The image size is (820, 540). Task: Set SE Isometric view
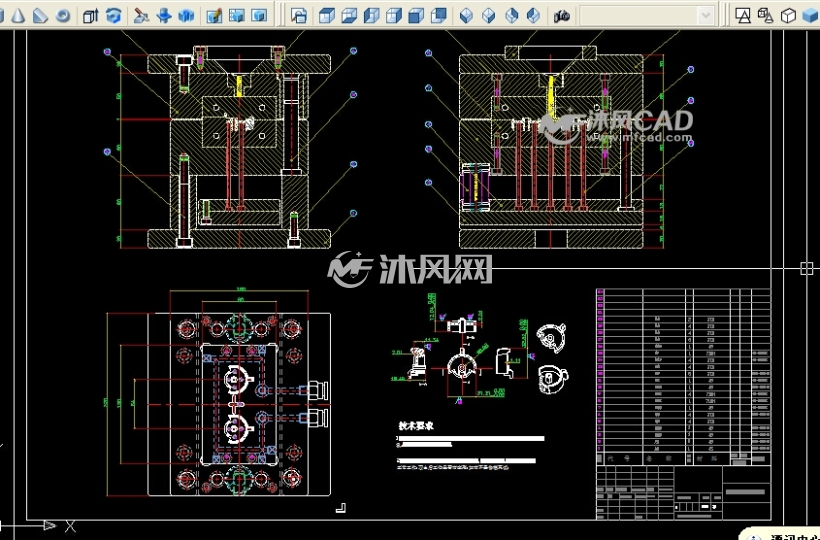pos(488,16)
